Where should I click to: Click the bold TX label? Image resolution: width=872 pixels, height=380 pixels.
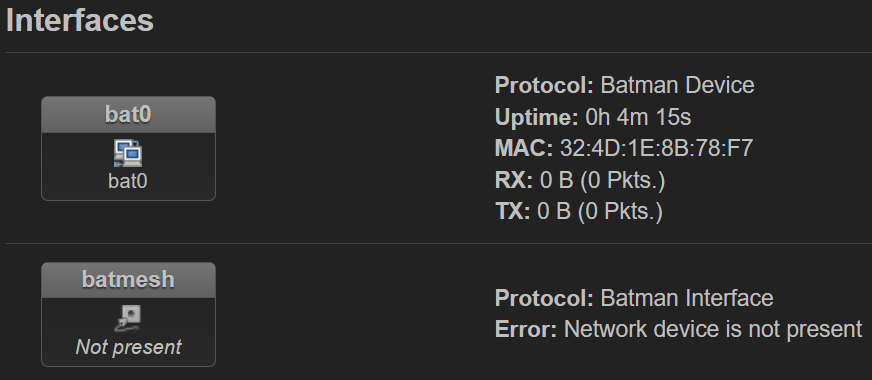coord(512,212)
